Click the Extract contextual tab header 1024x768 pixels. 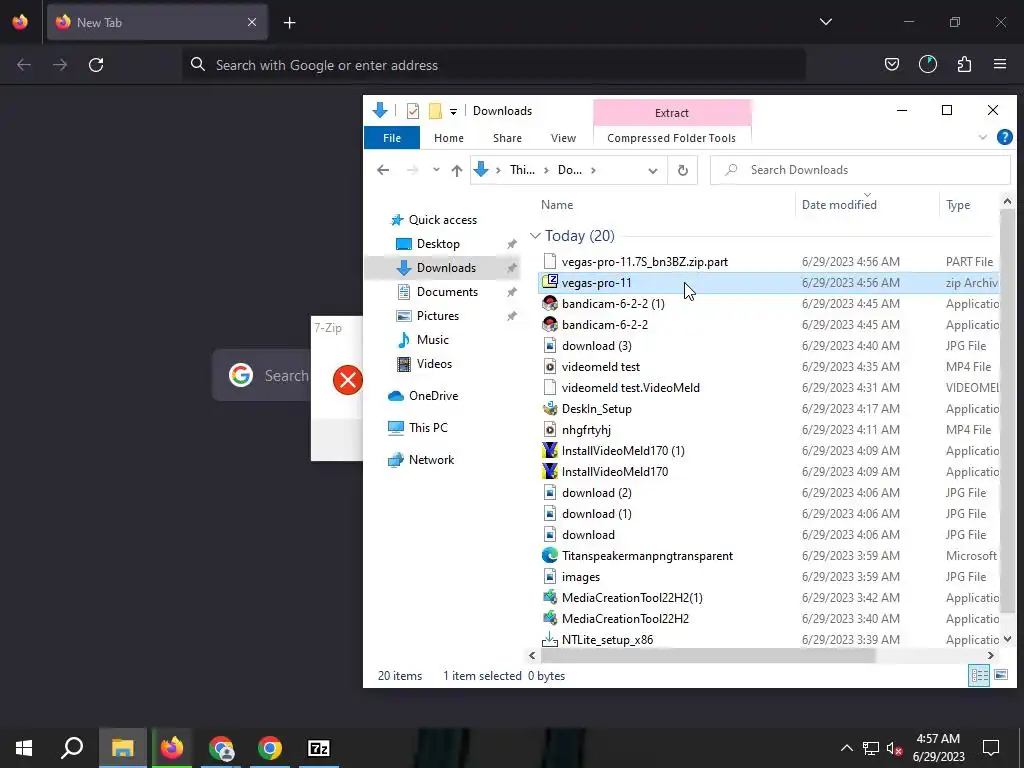[672, 112]
